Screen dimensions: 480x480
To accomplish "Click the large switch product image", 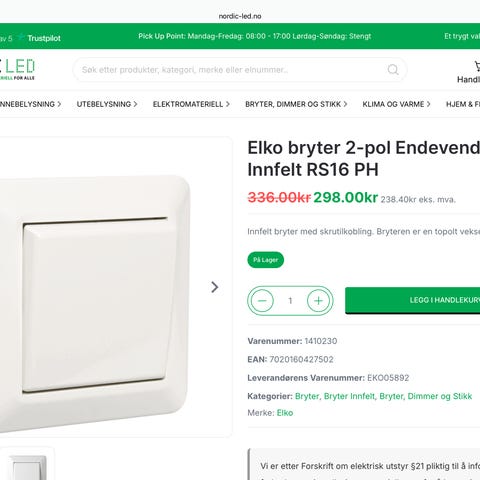I will click(95, 303).
